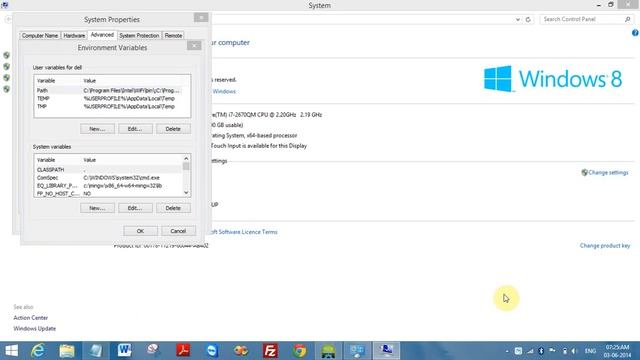Open Adobe Reader from the taskbar

click(183, 351)
